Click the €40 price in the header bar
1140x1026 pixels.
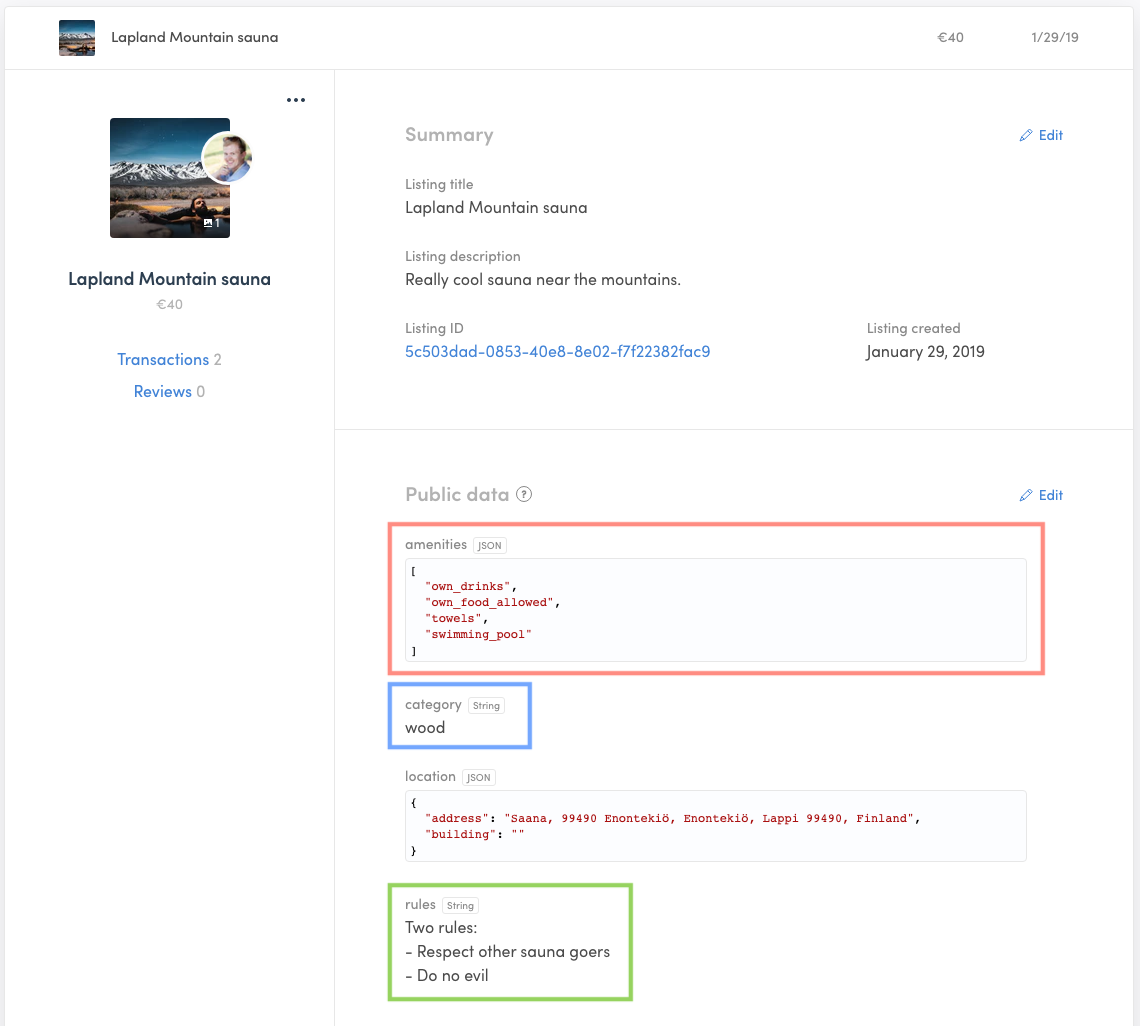coord(949,37)
